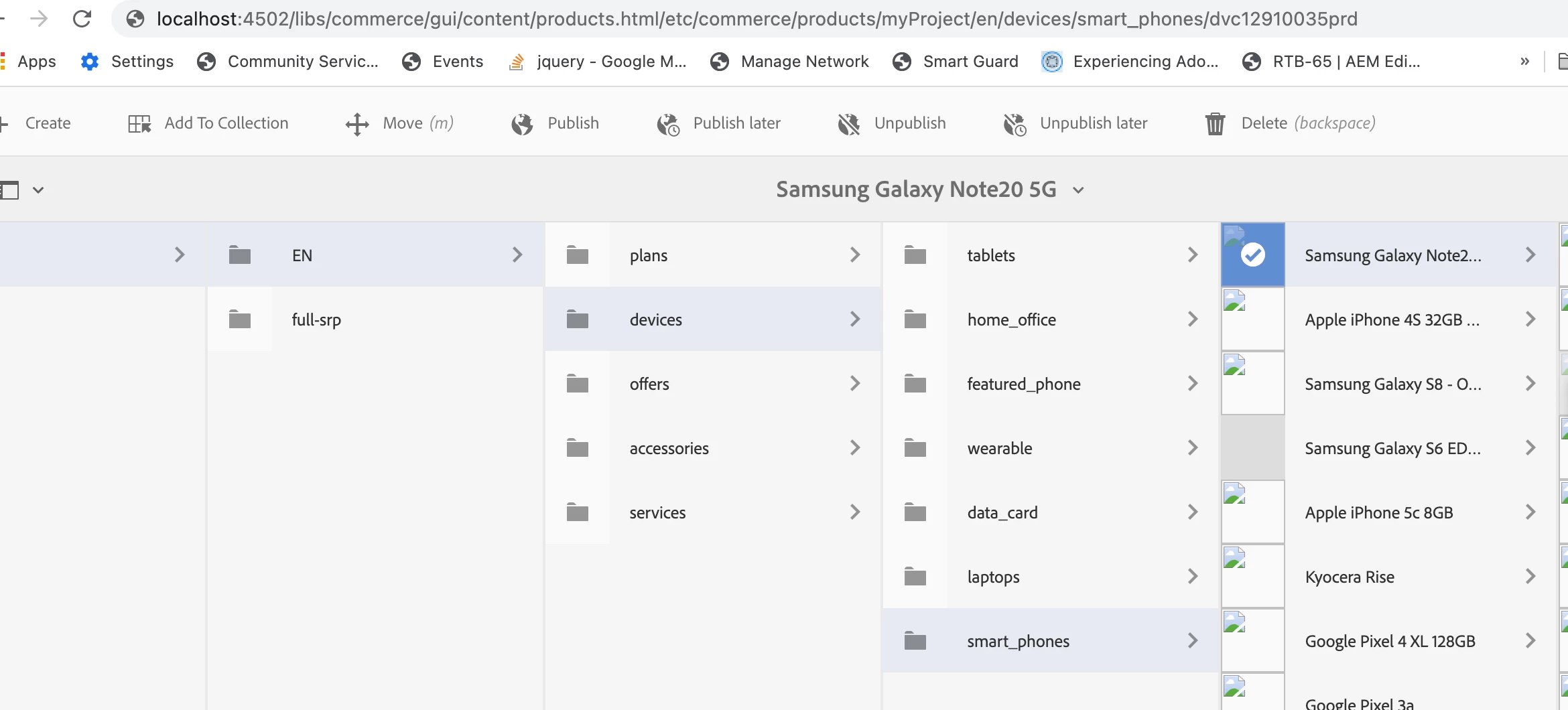Open the Events bookmark
Viewport: 1568px width, 710px height.
[442, 62]
